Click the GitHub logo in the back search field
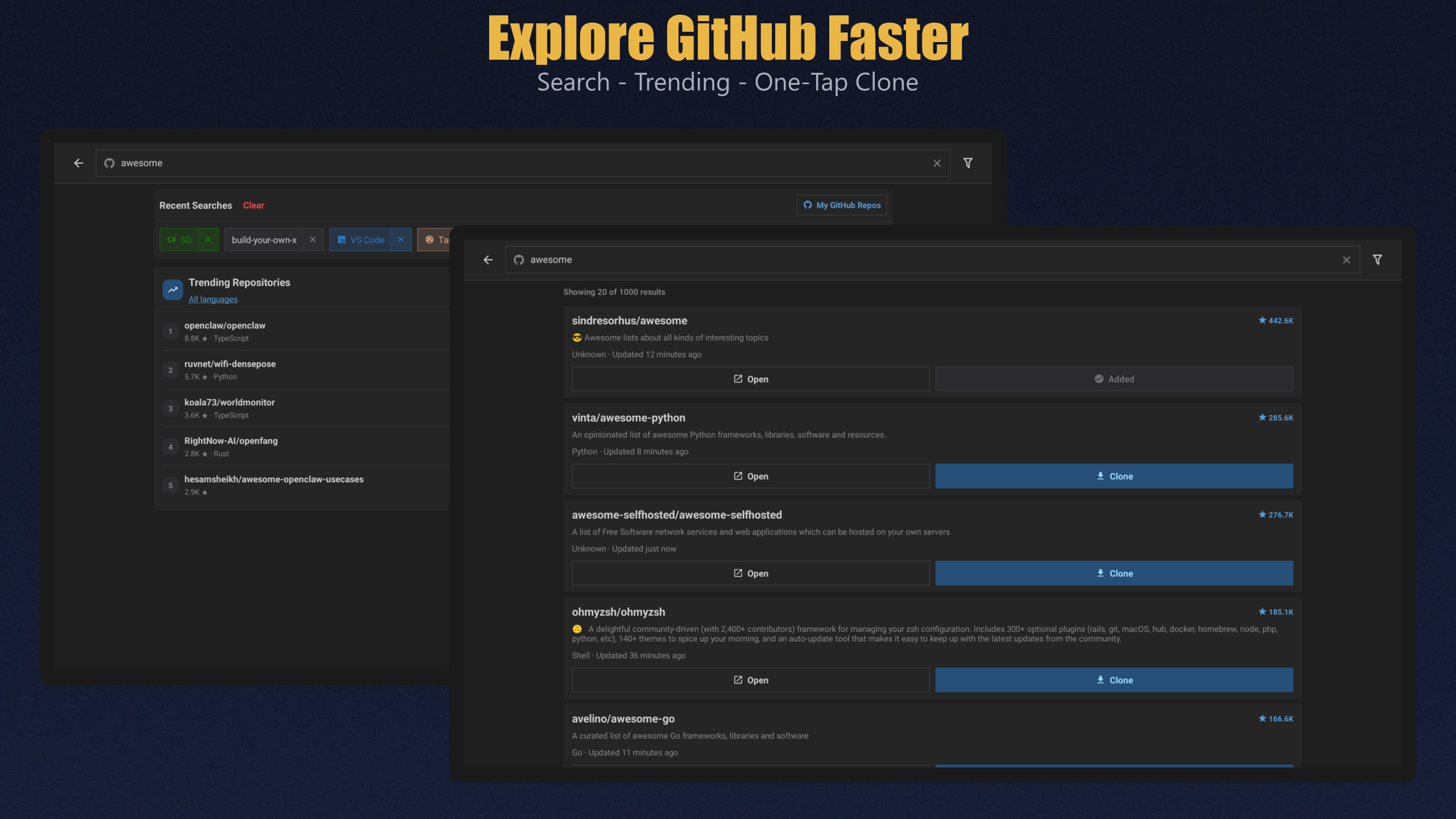Screen dimensions: 1456x819 click(109, 163)
